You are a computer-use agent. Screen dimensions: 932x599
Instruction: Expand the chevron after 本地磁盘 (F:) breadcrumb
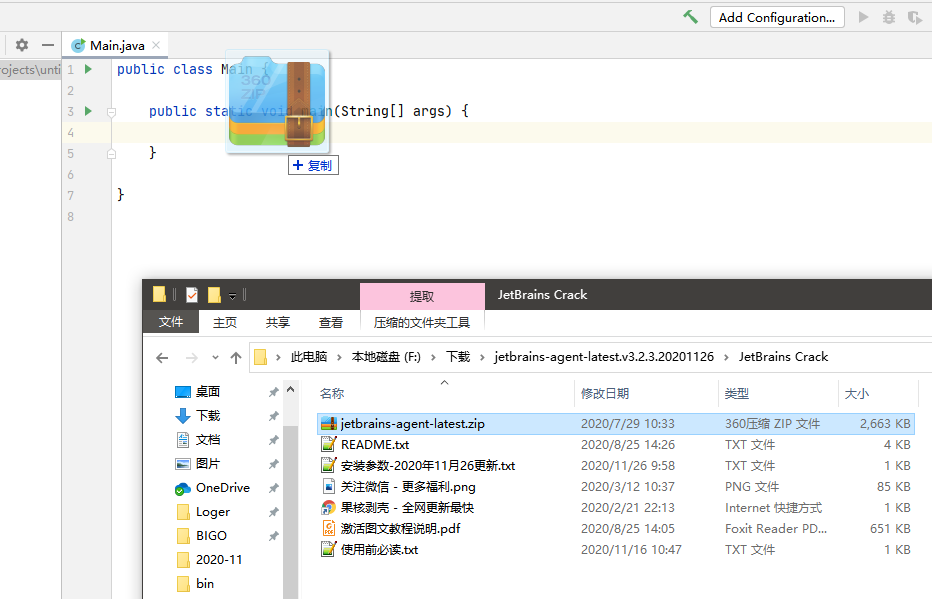tap(433, 357)
